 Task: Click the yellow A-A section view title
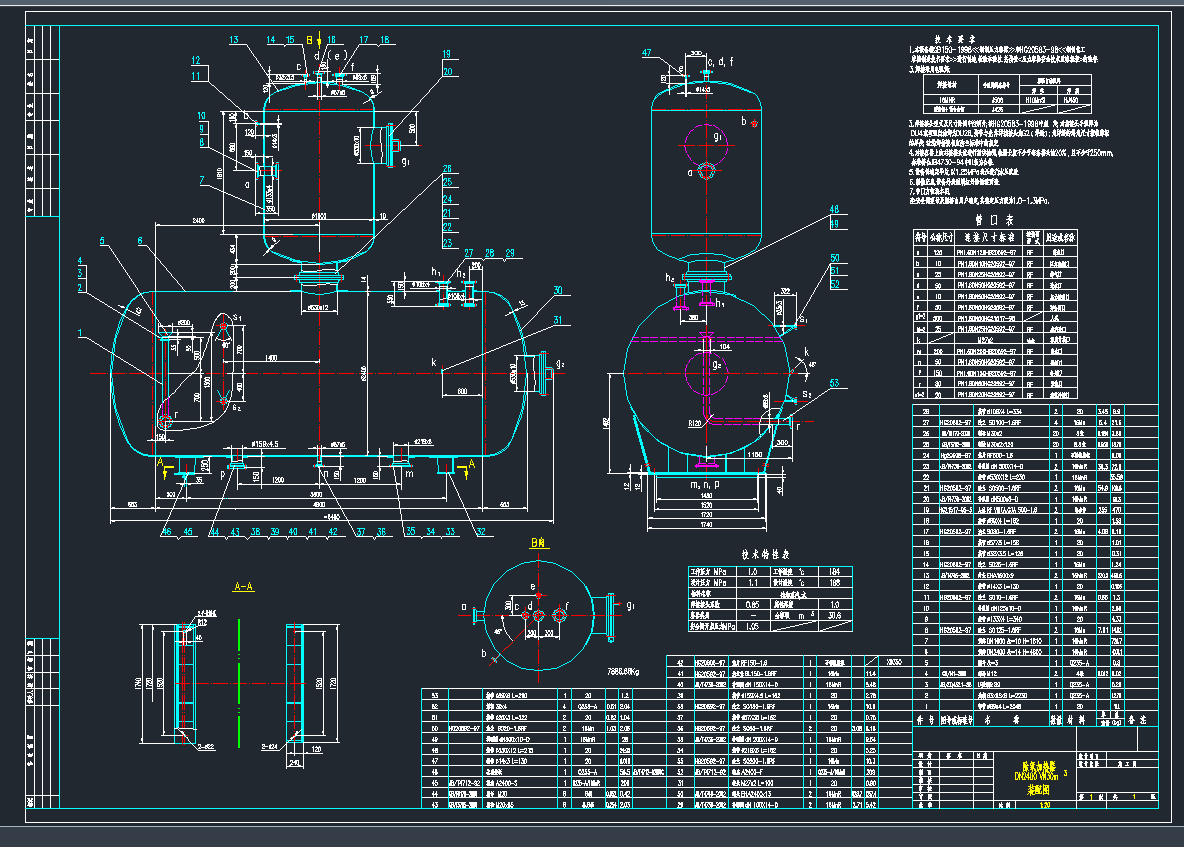tap(243, 587)
